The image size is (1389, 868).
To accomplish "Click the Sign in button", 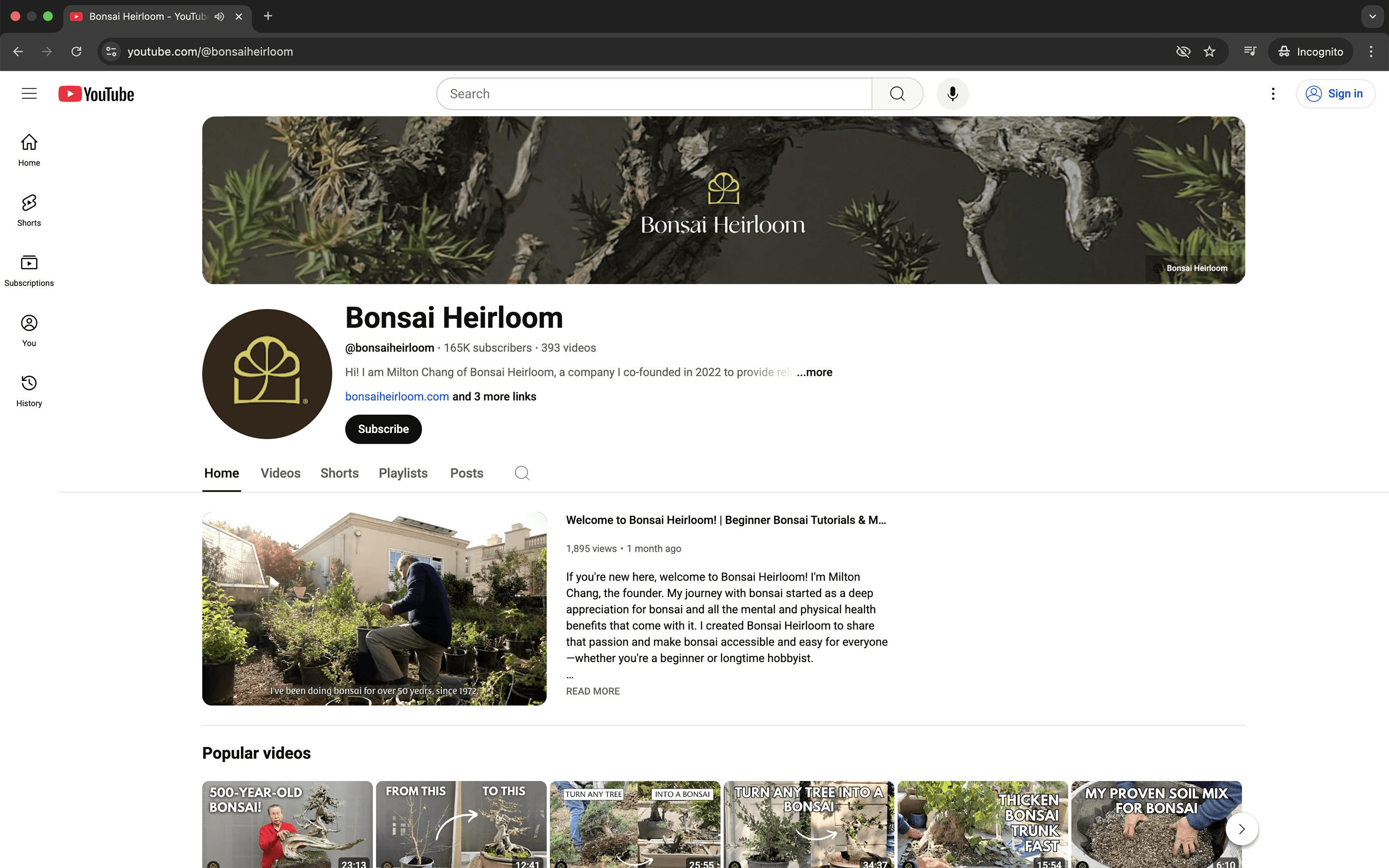I will pyautogui.click(x=1335, y=94).
